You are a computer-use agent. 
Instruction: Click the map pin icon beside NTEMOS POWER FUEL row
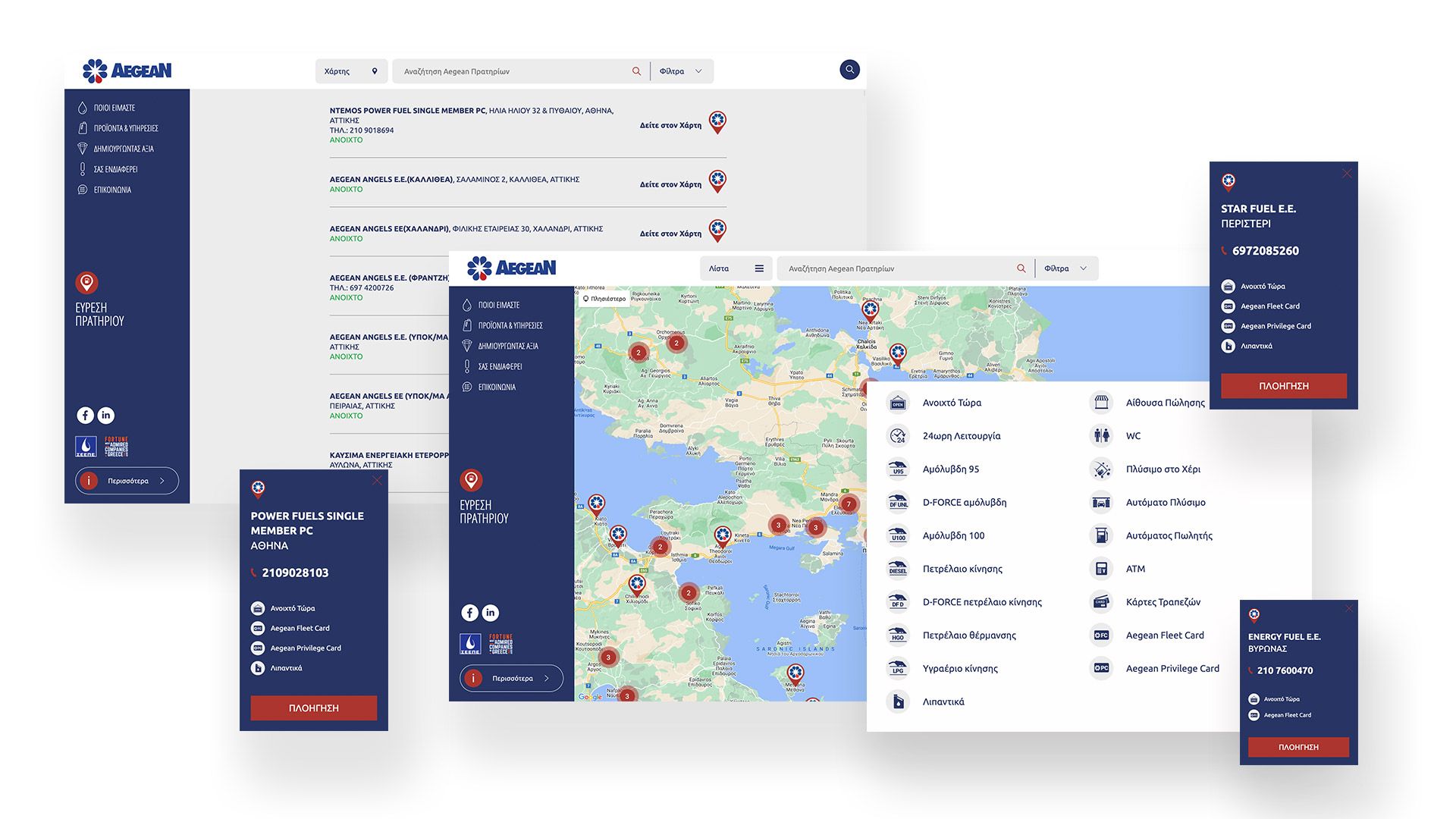click(717, 121)
